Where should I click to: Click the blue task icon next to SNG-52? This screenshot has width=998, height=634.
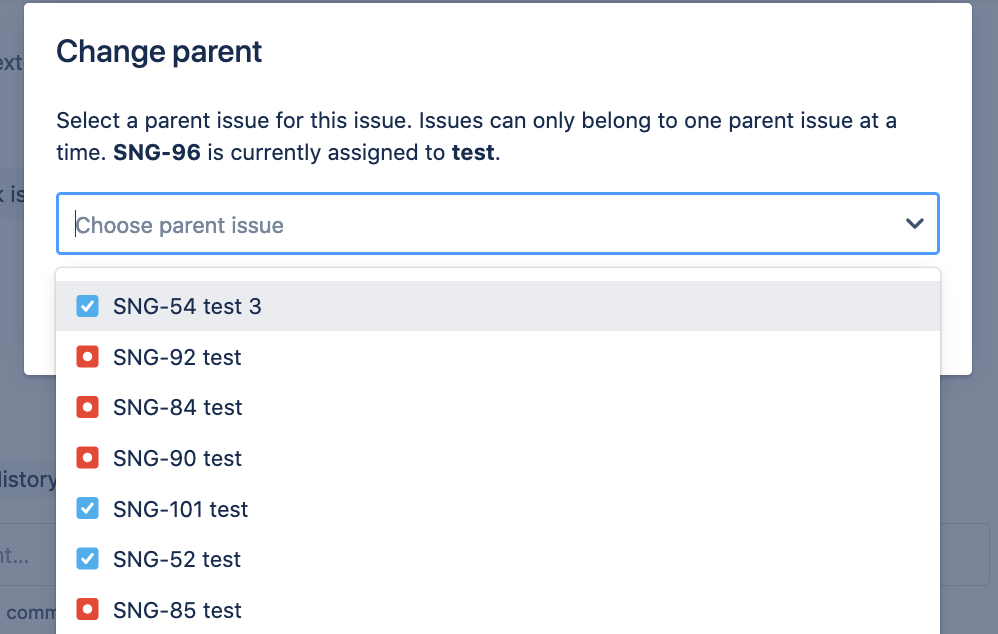87,559
